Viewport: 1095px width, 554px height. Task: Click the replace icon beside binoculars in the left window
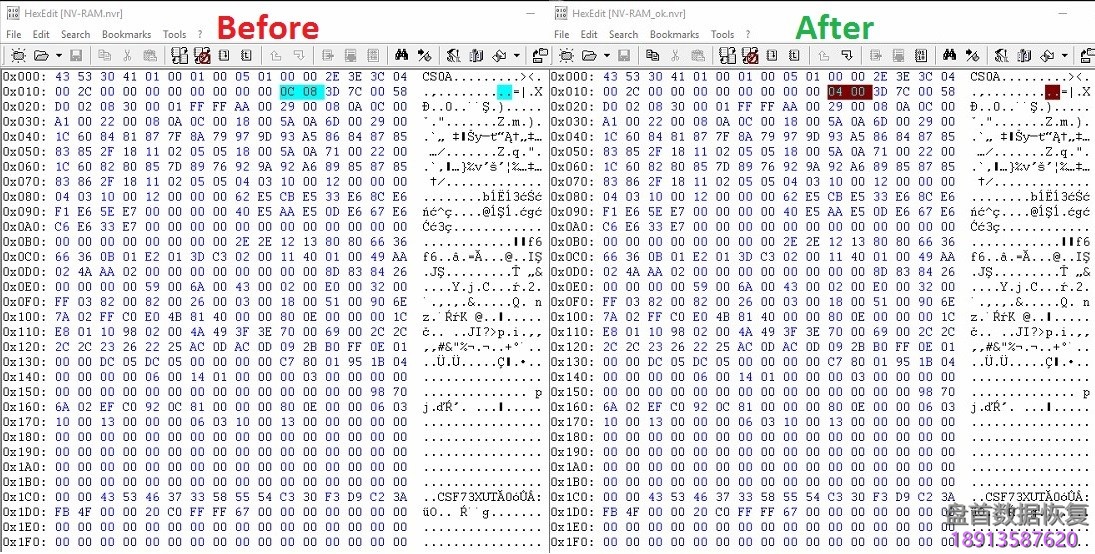point(424,56)
